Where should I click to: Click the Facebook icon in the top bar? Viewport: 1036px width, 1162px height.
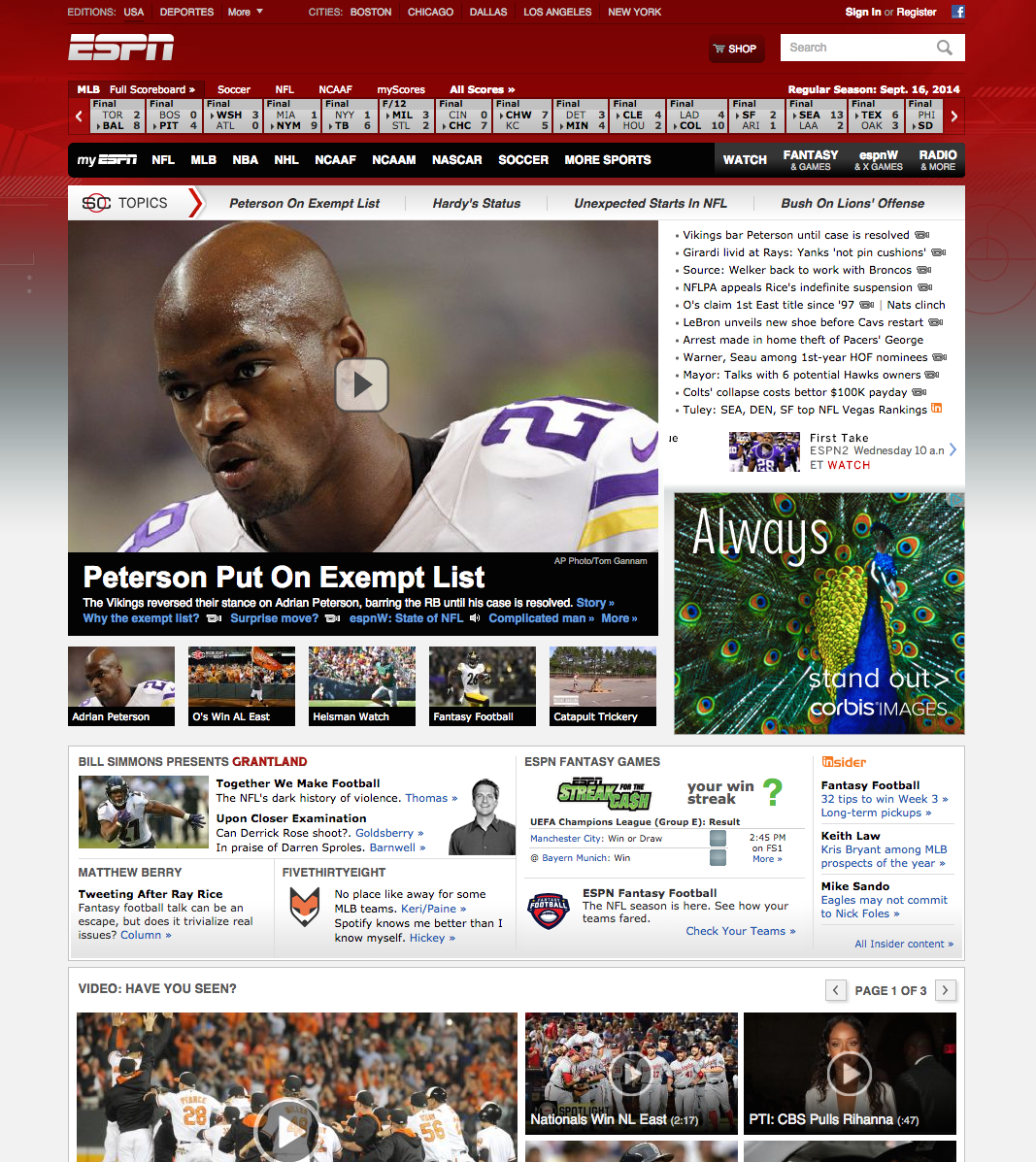tap(957, 12)
